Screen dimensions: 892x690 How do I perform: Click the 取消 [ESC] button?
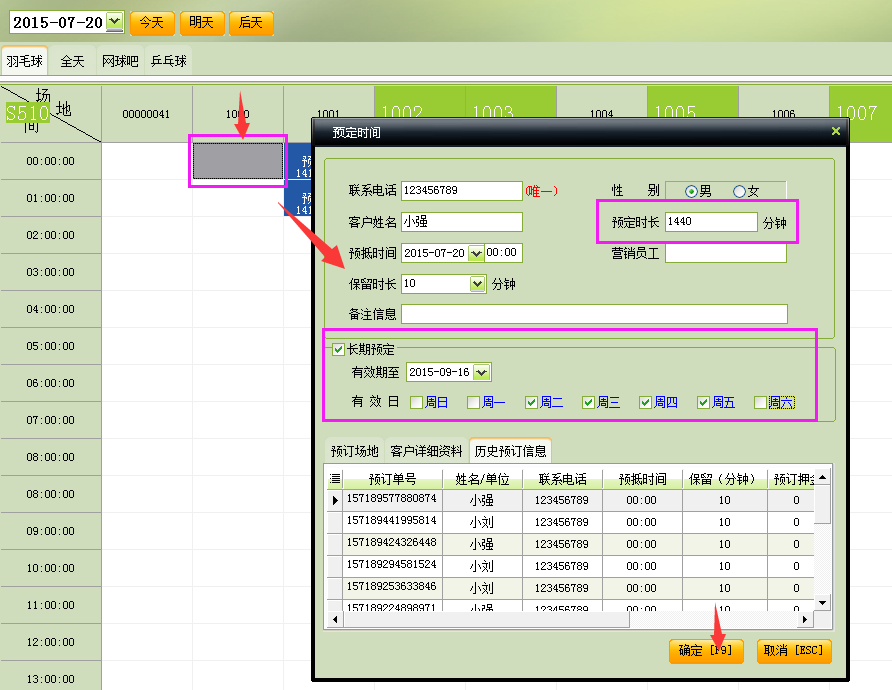tap(794, 651)
